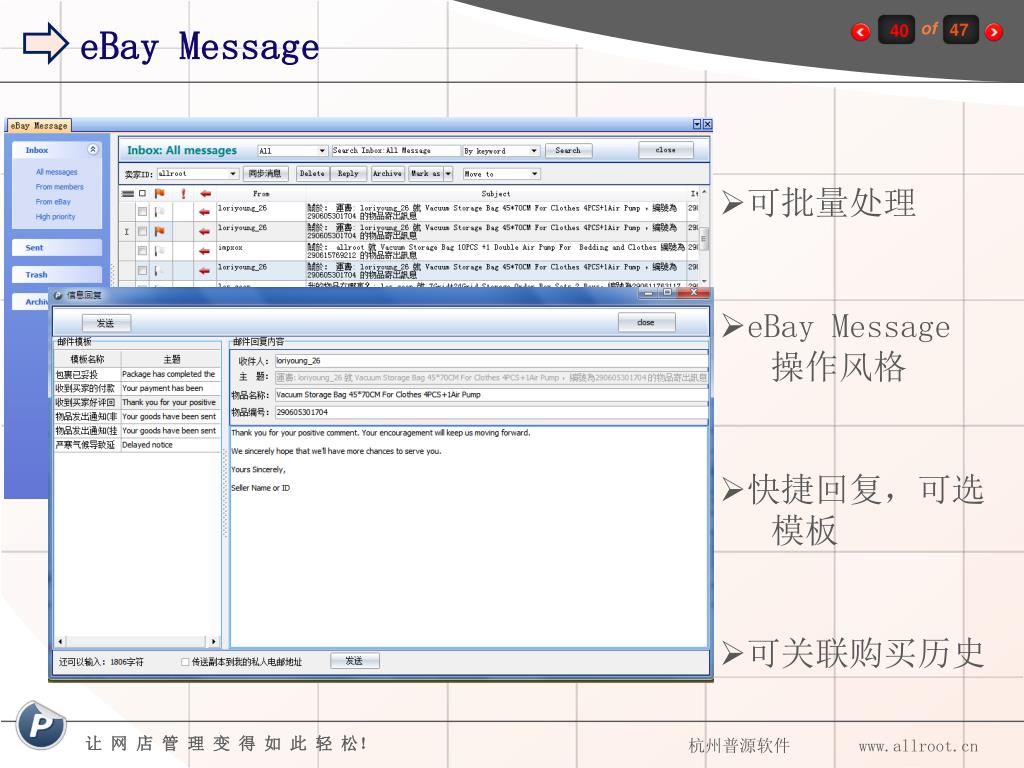1024x768 pixels.
Task: Show From eBay messages
Action: point(53,202)
